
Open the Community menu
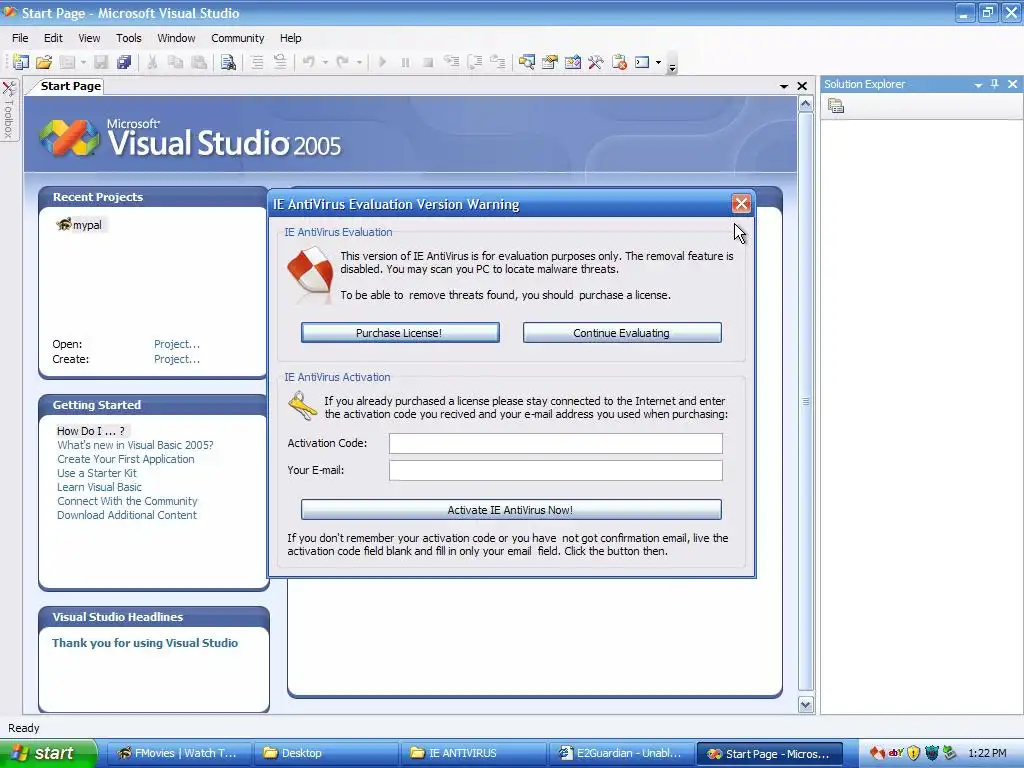(238, 38)
